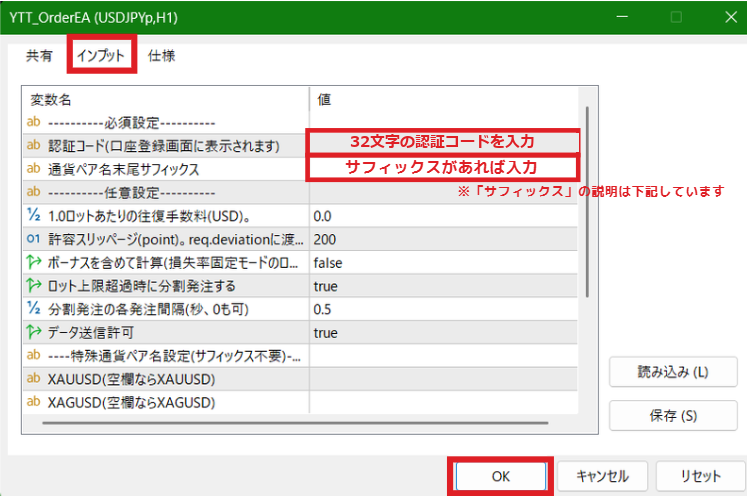Image resolution: width=747 pixels, height=496 pixels.
Task: Select the 分割発注の各発注間隔 row label
Action: point(148,310)
